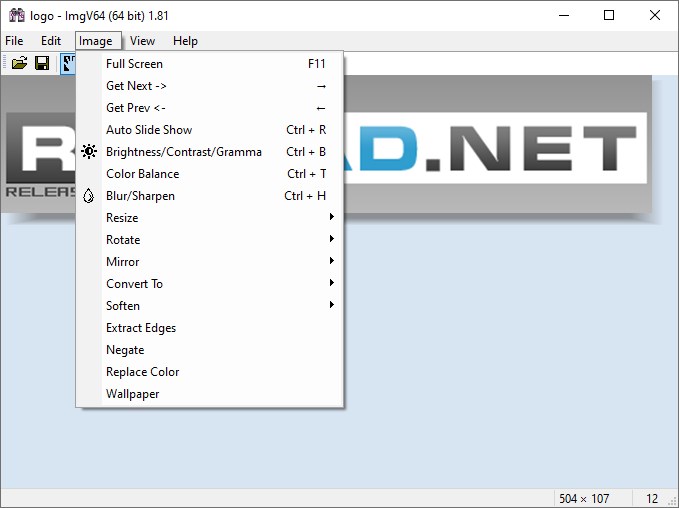Open the File menu
Image resolution: width=679 pixels, height=508 pixels.
(x=14, y=41)
